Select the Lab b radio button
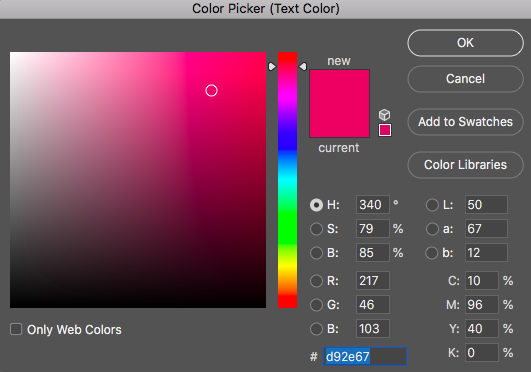The height and width of the screenshot is (372, 531). coord(432,253)
